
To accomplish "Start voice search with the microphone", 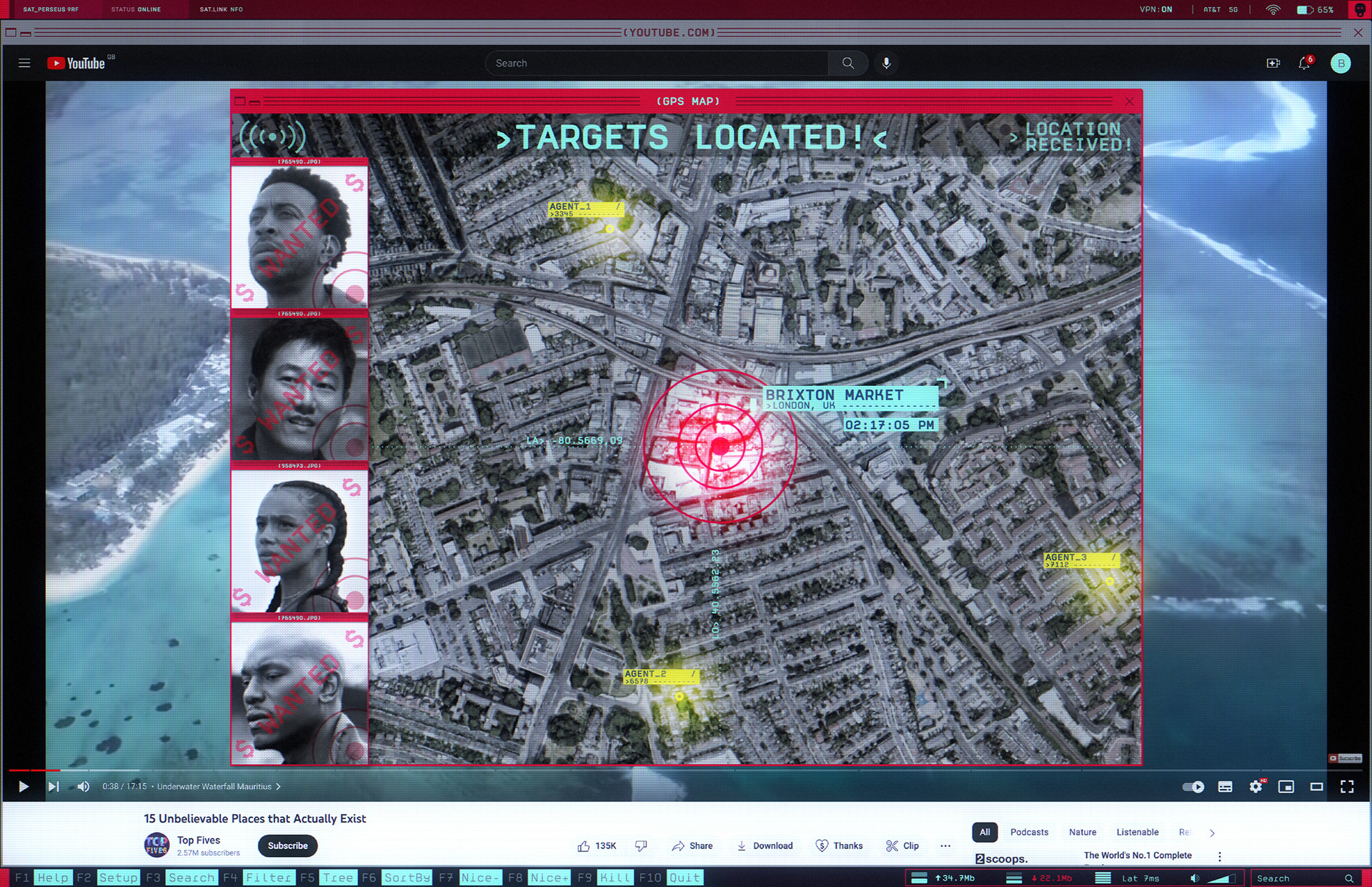I will [886, 63].
